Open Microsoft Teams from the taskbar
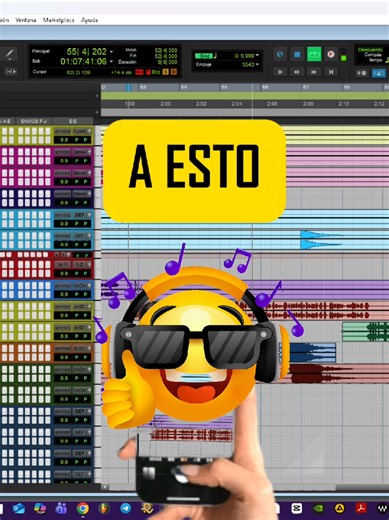 (x=61, y=509)
